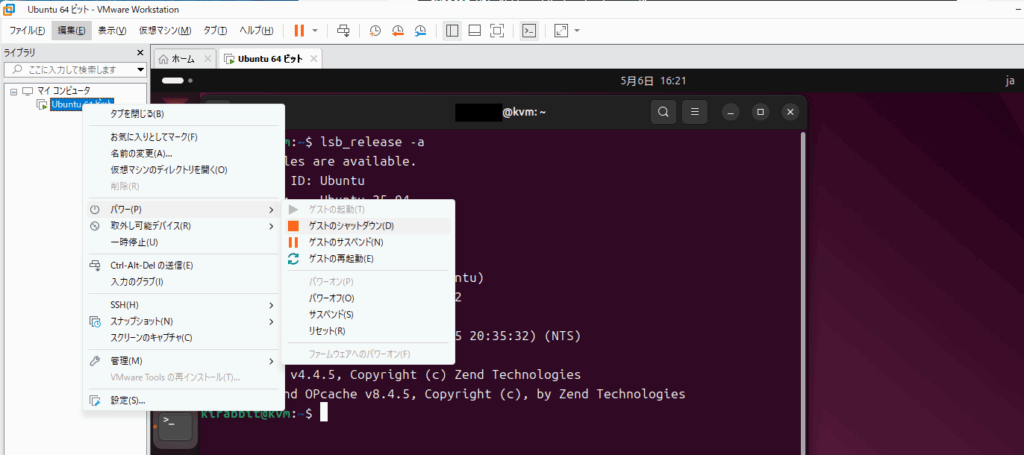Select サスペンド(S) in power submenu
The width and height of the screenshot is (1024, 455).
(368, 315)
